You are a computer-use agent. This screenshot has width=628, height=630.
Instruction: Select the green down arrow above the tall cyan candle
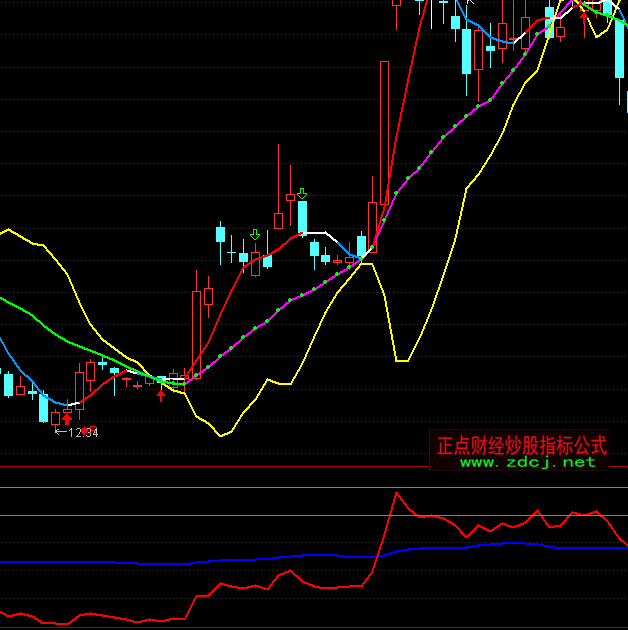pos(302,192)
